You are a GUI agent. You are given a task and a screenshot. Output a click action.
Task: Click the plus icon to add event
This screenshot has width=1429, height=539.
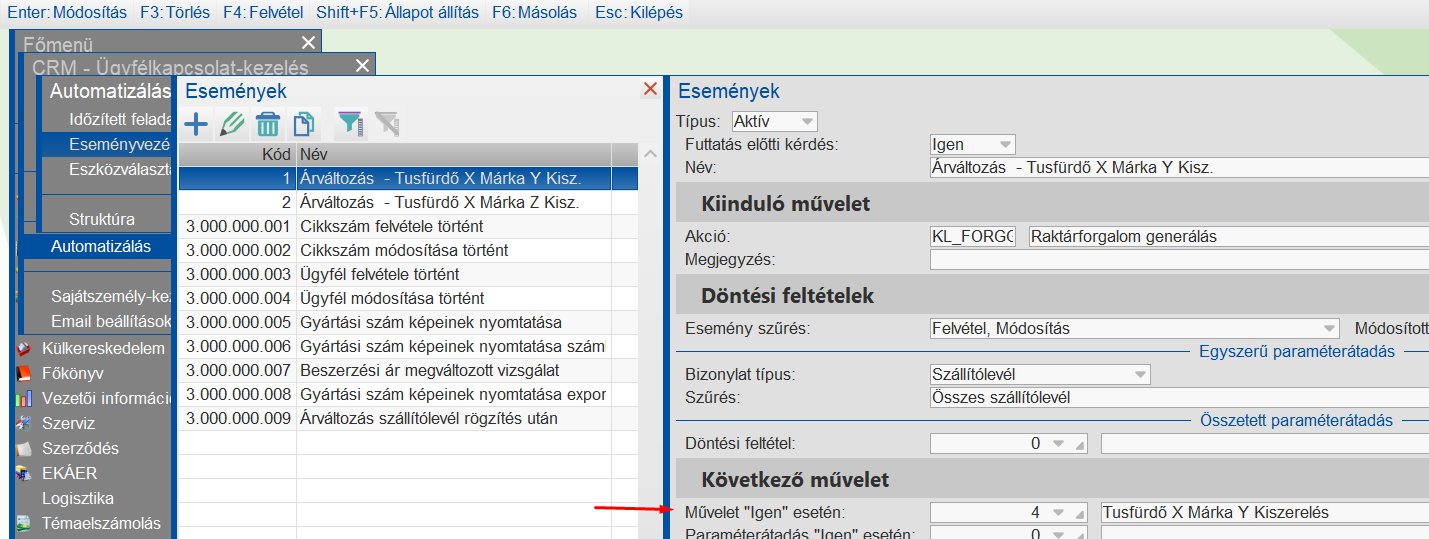point(196,124)
